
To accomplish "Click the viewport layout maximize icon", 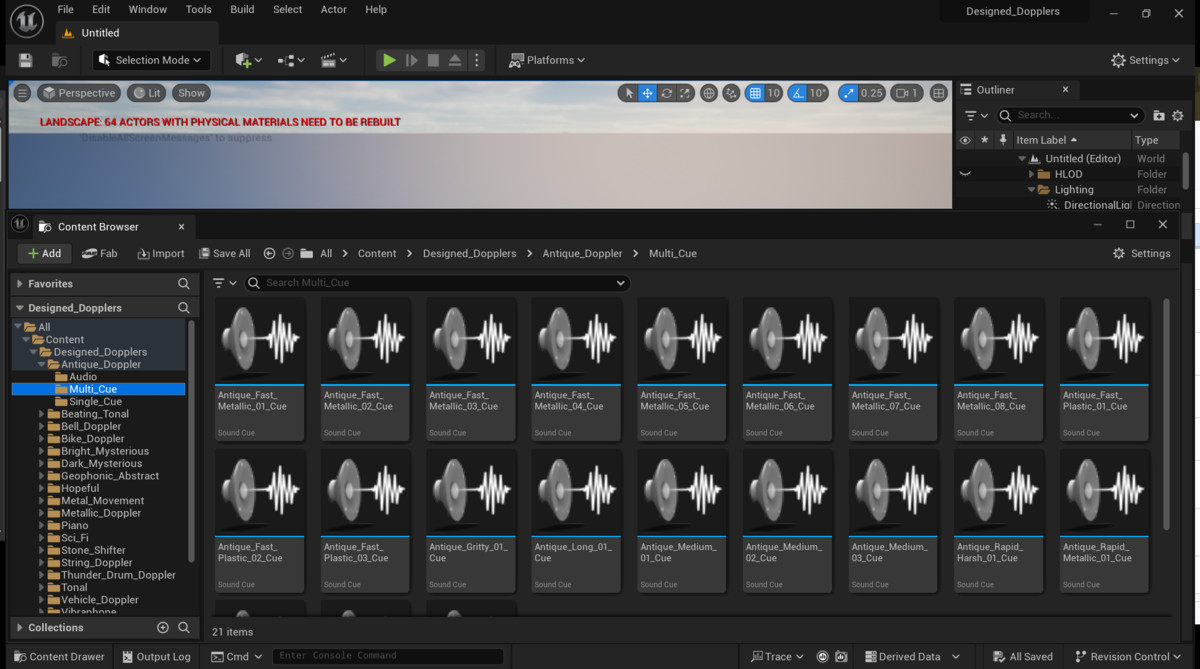I will click(x=938, y=93).
